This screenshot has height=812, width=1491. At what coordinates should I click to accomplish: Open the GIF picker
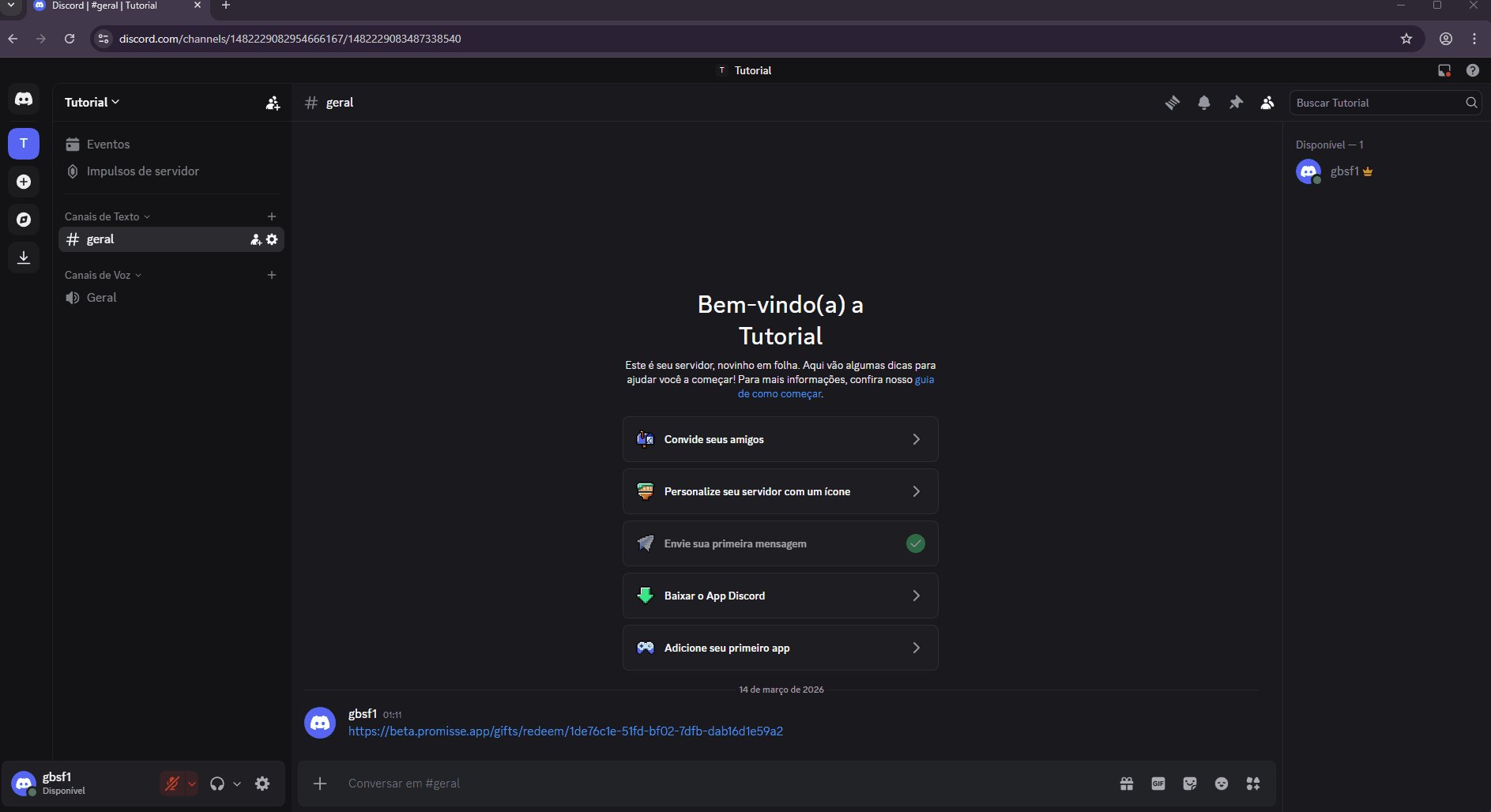coord(1158,784)
